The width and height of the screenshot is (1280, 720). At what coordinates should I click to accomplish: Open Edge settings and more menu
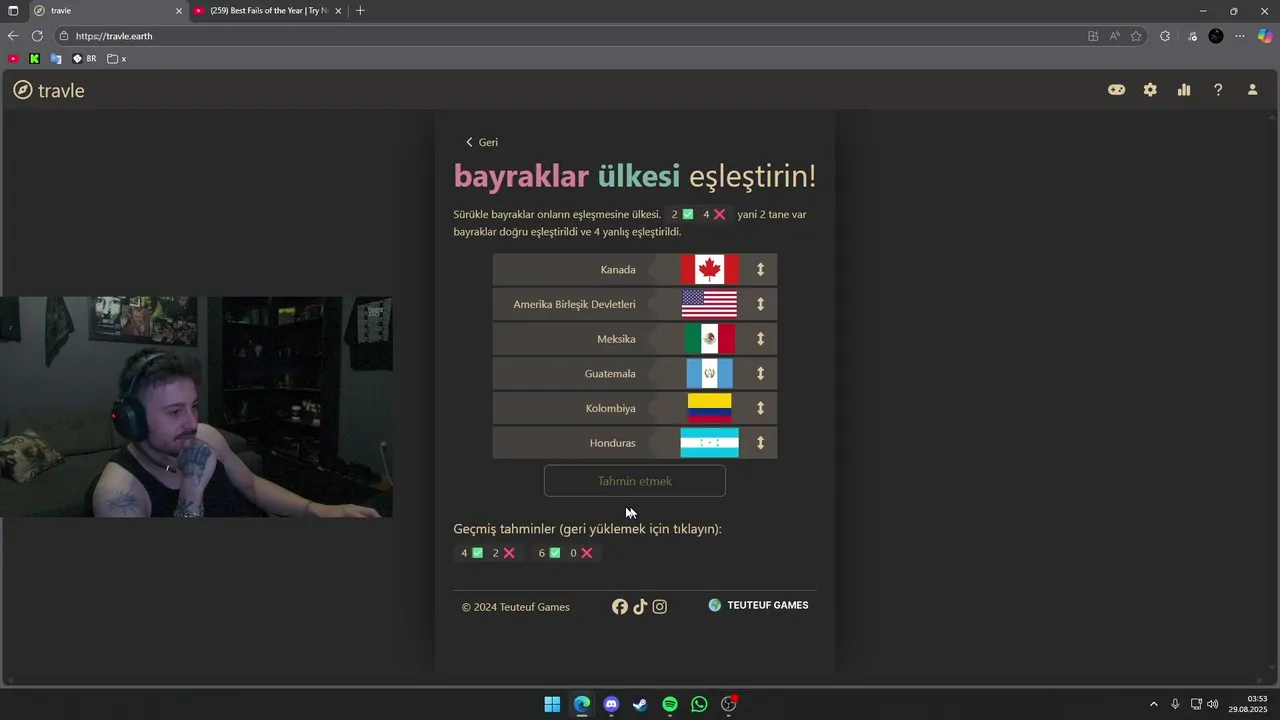(x=1240, y=36)
